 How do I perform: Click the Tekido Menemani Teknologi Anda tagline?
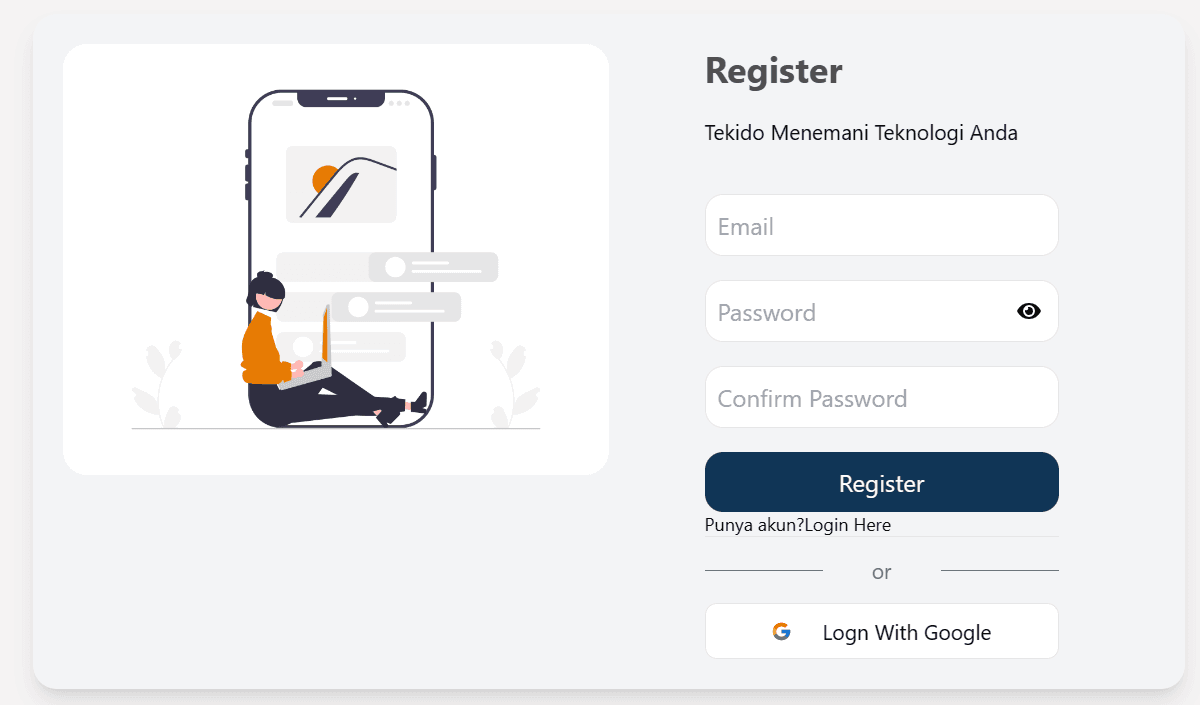[x=860, y=133]
